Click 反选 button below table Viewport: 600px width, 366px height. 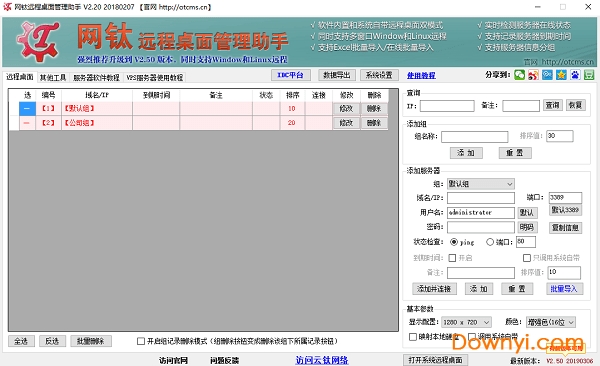pyautogui.click(x=52, y=341)
